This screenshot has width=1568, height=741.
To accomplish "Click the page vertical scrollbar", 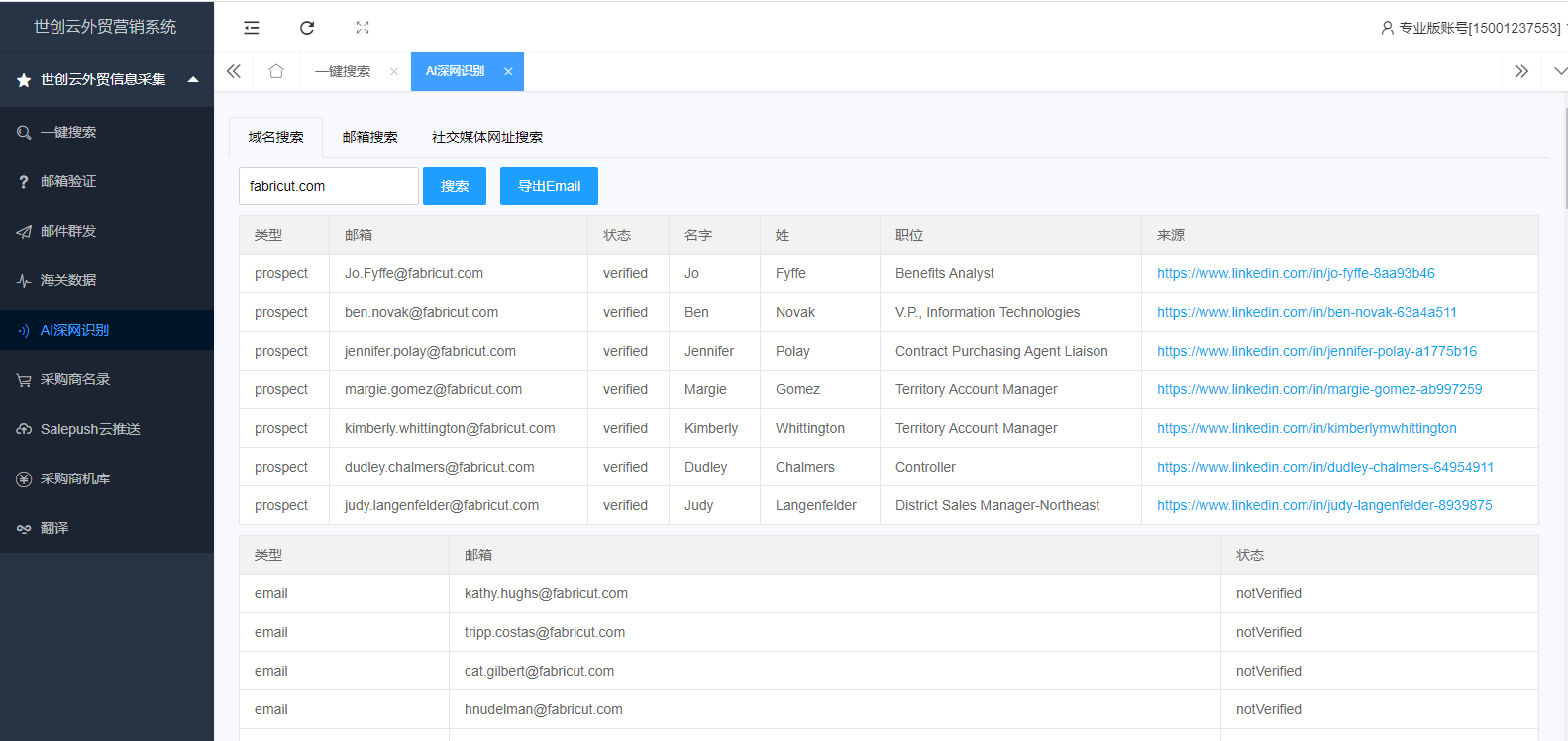I will (1565, 159).
